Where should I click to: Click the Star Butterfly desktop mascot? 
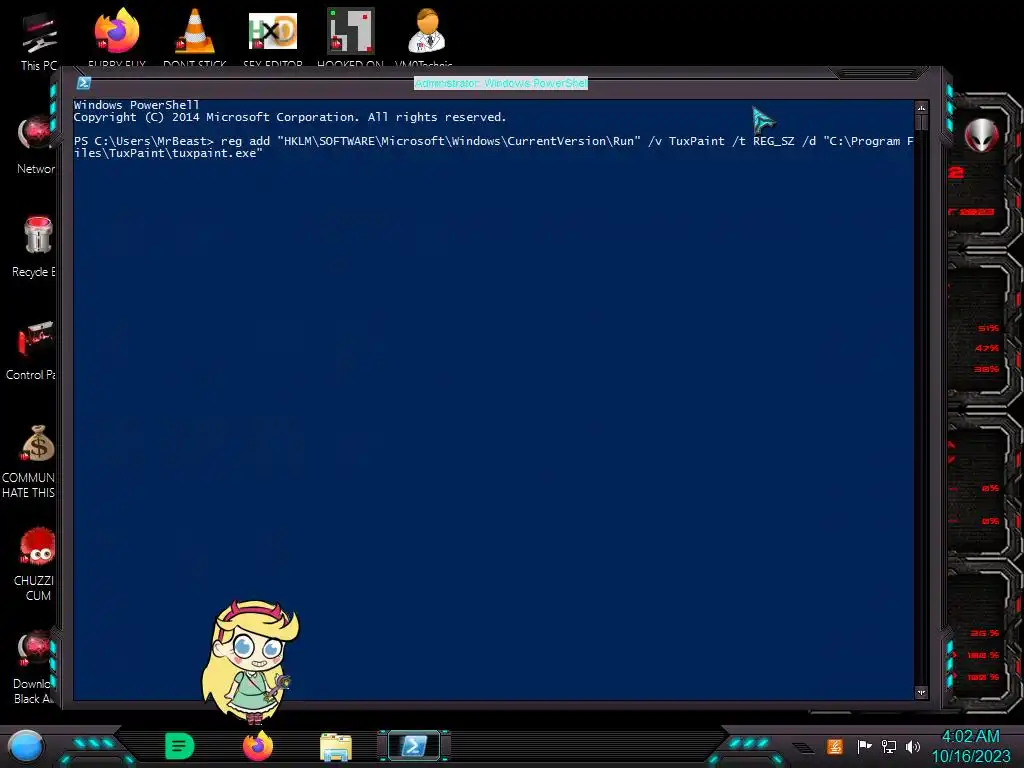(x=250, y=661)
